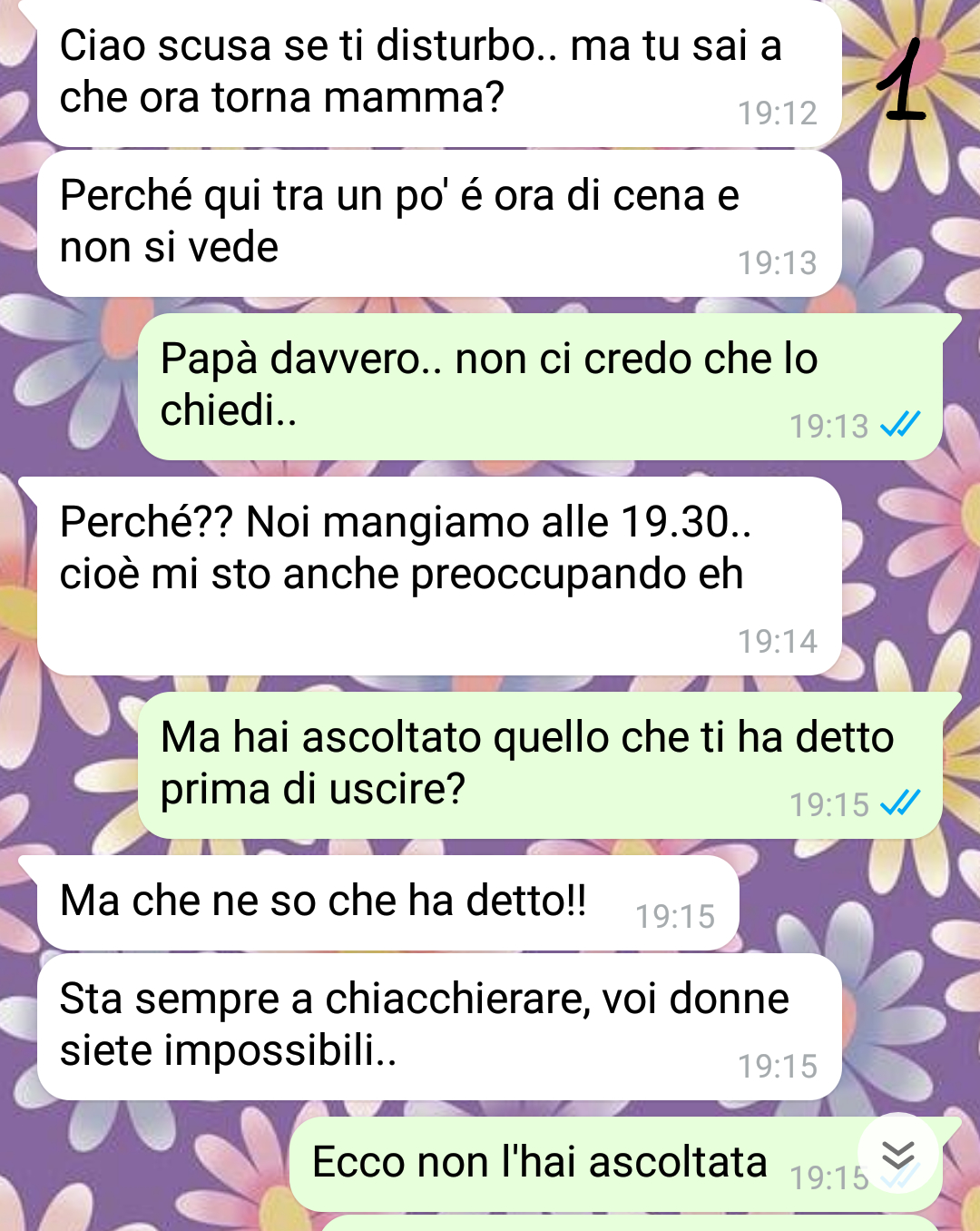This screenshot has width=980, height=1231.
Task: Select message 'Sta sempre a chiacchierare'
Action: coord(439,1027)
